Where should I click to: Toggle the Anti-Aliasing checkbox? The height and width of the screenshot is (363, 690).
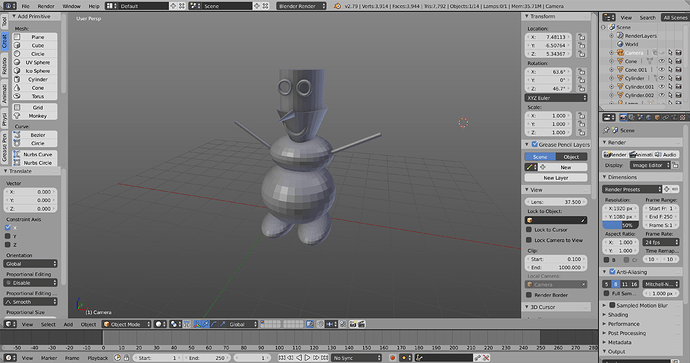click(612, 272)
